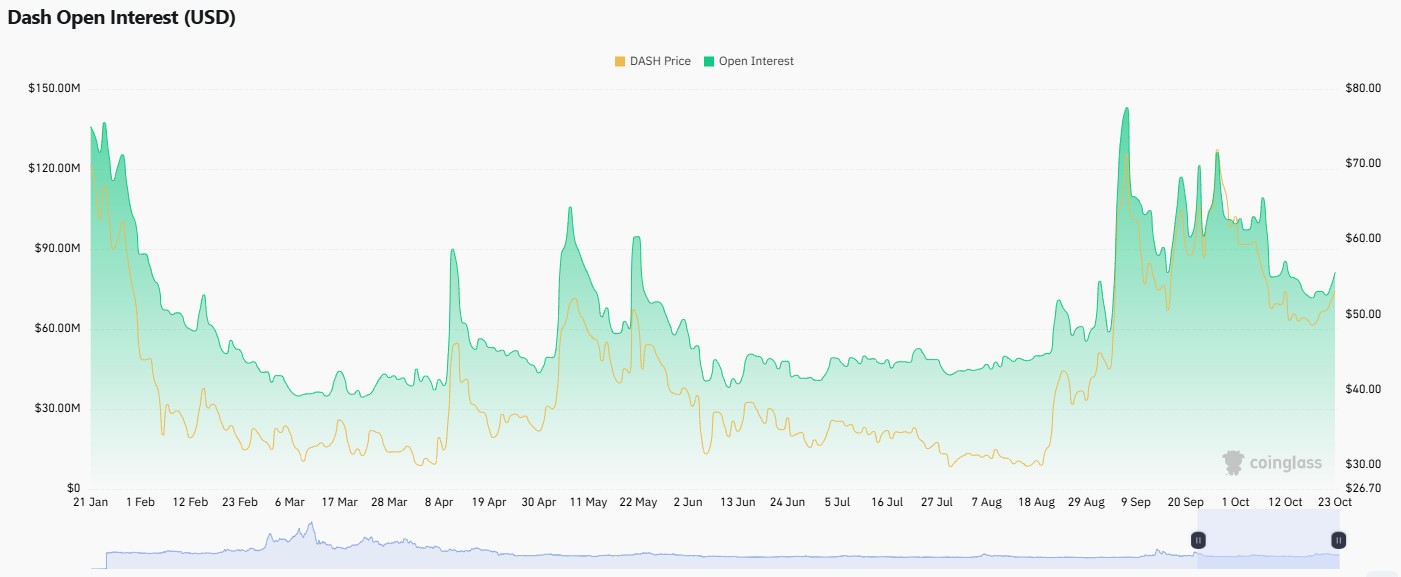Viewport: 1401px width, 577px height.
Task: Click the '1 Feb' date axis label
Action: click(140, 502)
